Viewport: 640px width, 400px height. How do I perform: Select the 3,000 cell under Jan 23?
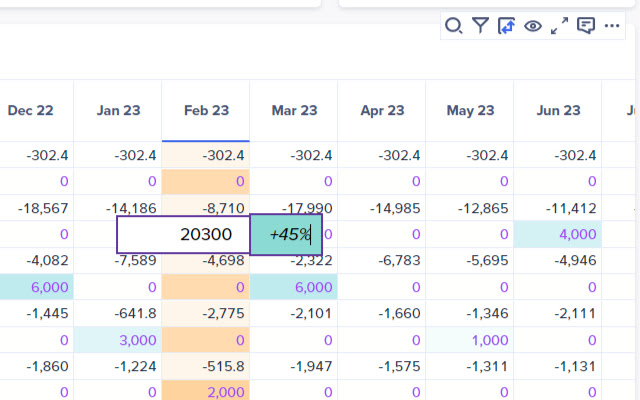tap(118, 339)
